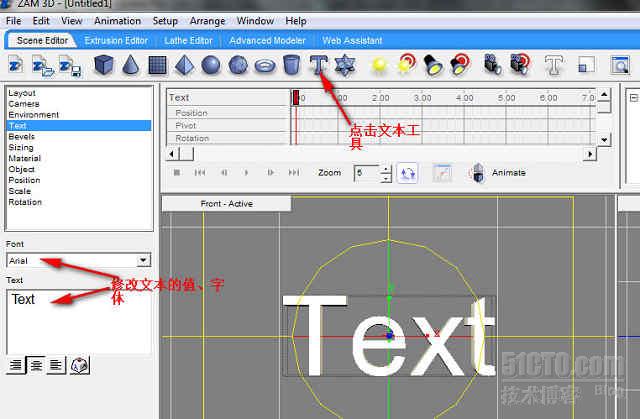
Task: Insert a smooth sphere primitive
Action: click(x=211, y=65)
